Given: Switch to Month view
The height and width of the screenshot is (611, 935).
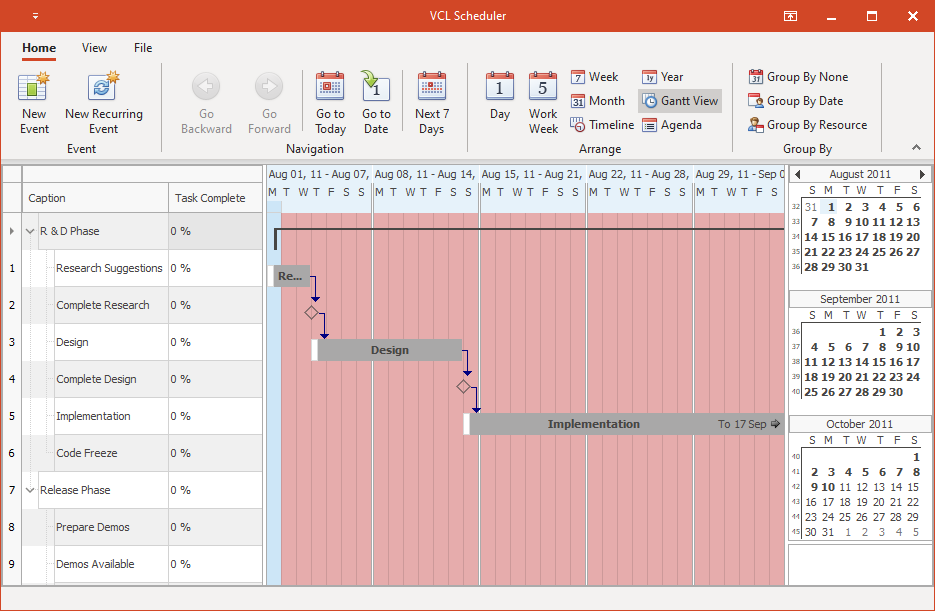Looking at the screenshot, I should pos(598,100).
